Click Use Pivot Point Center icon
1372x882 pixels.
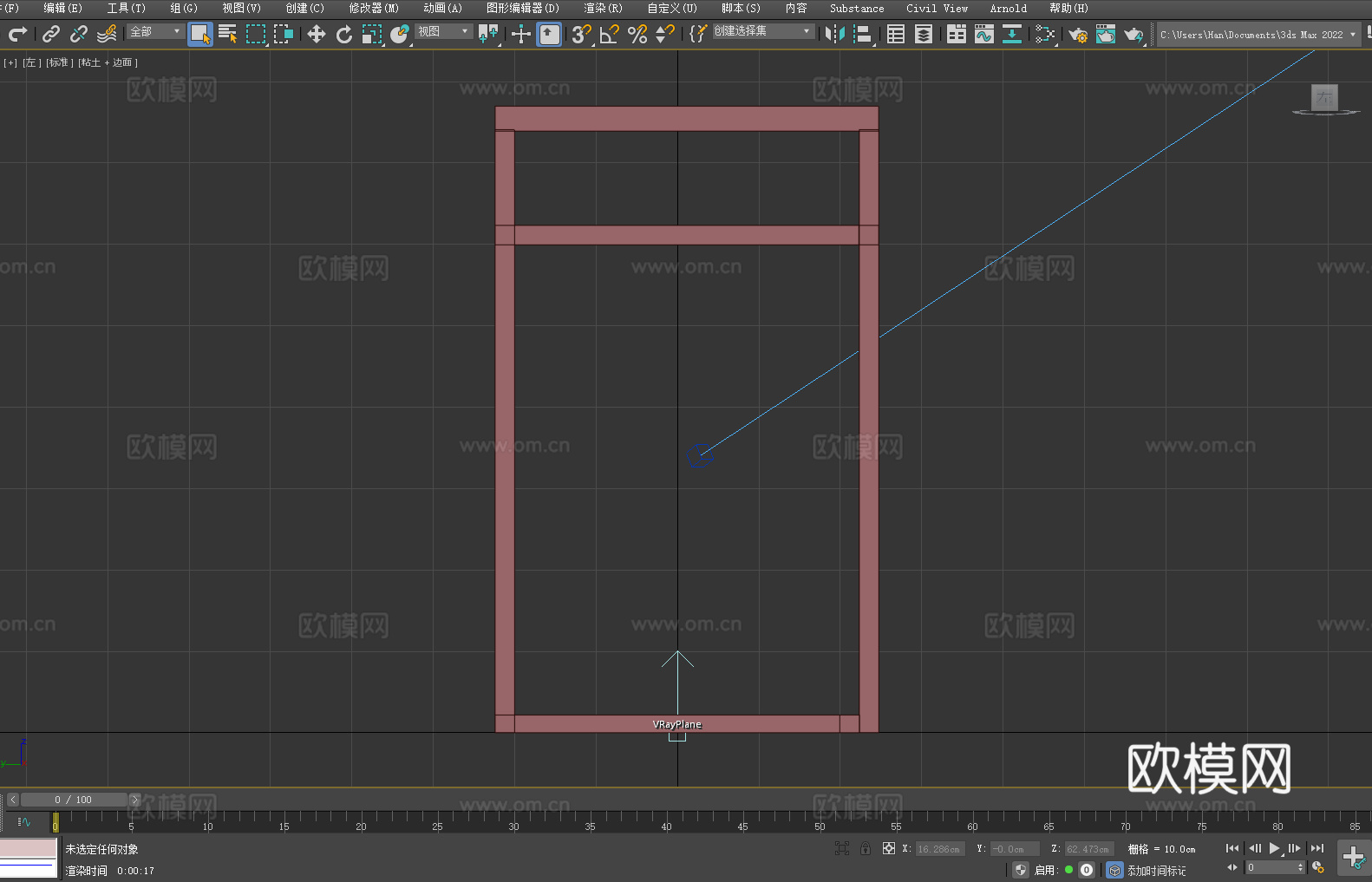[x=488, y=34]
